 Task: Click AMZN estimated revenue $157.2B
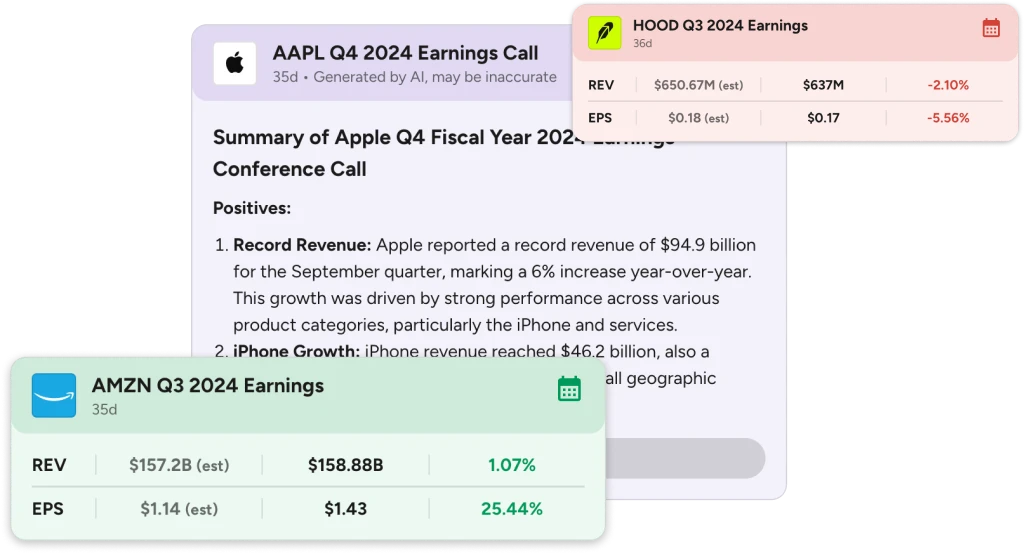coord(179,465)
